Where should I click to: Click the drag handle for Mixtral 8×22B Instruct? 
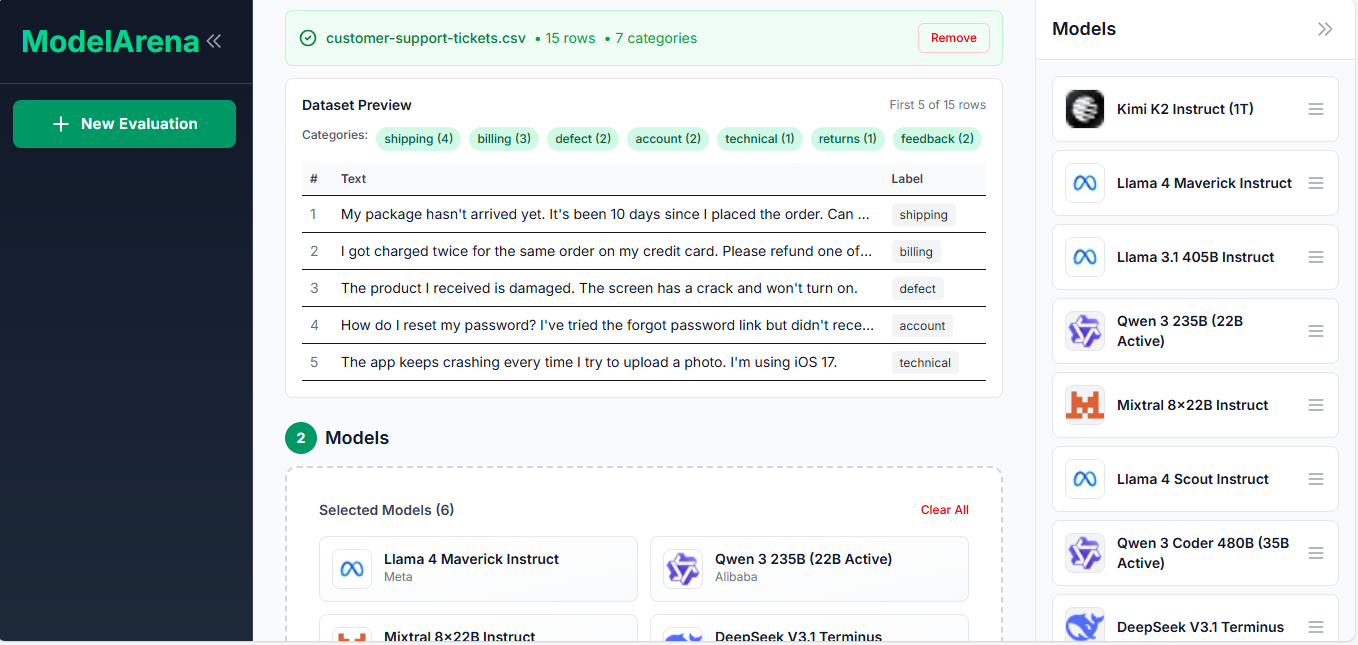tap(1316, 405)
